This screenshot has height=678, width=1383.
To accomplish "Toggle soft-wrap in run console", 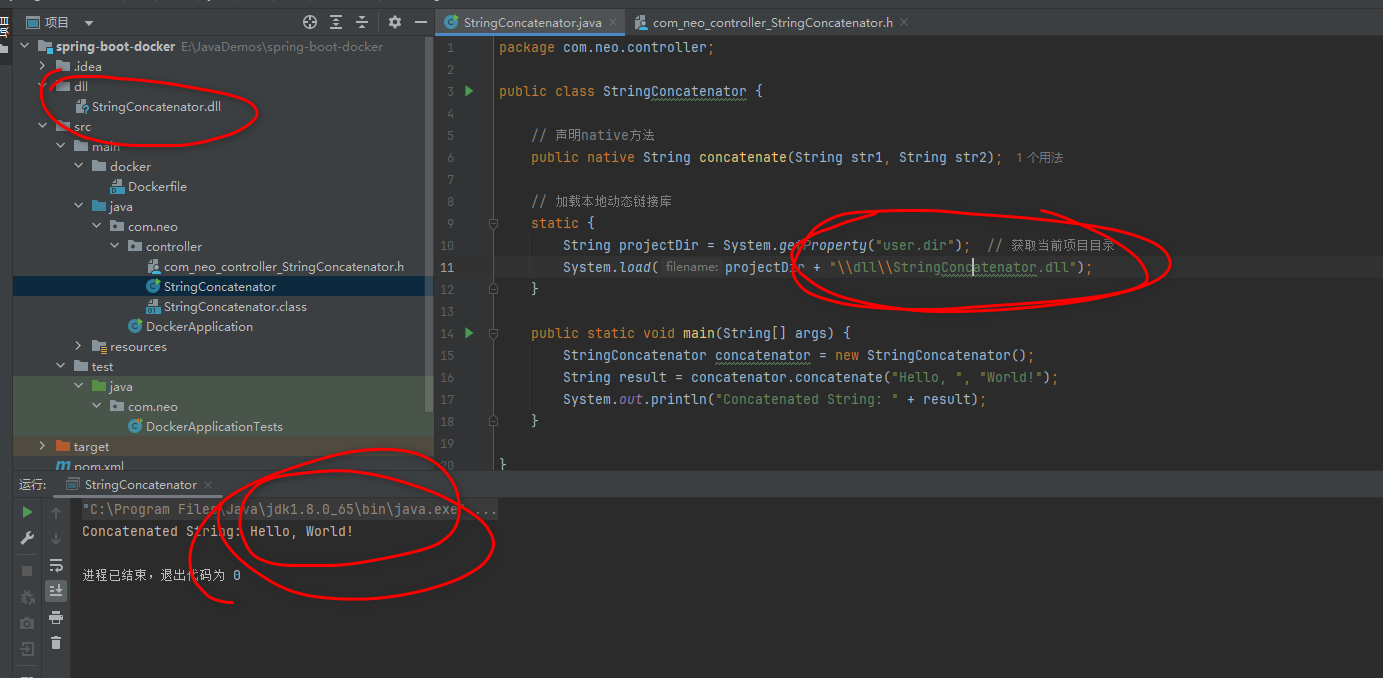I will [x=56, y=565].
